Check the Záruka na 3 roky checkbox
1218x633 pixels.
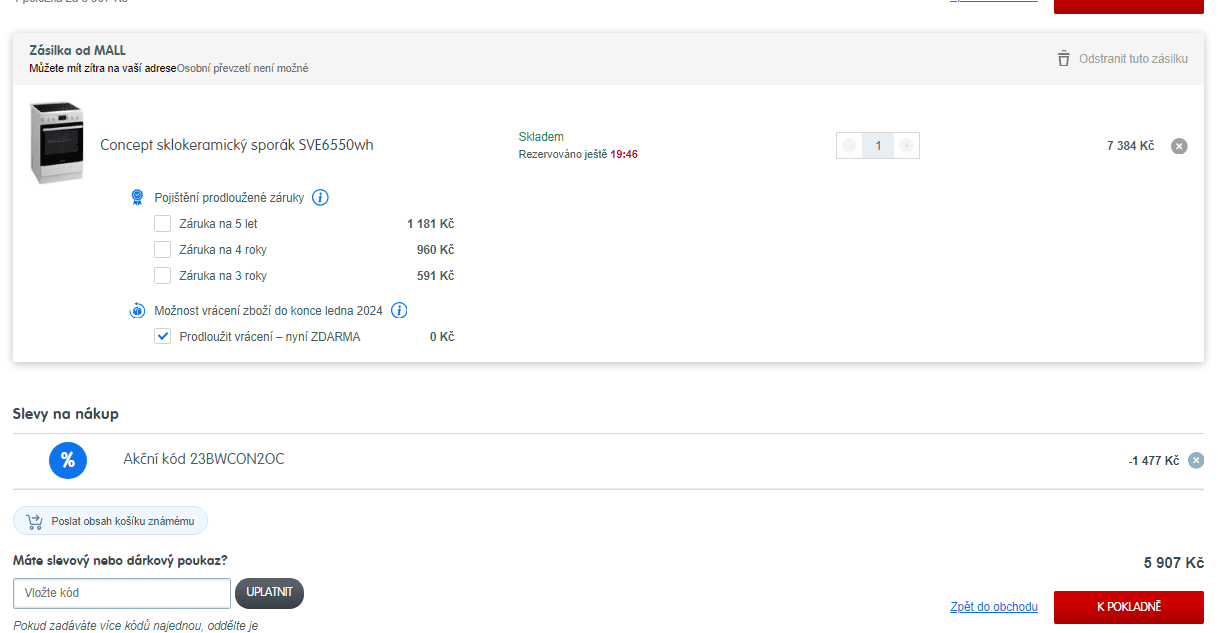click(x=162, y=275)
